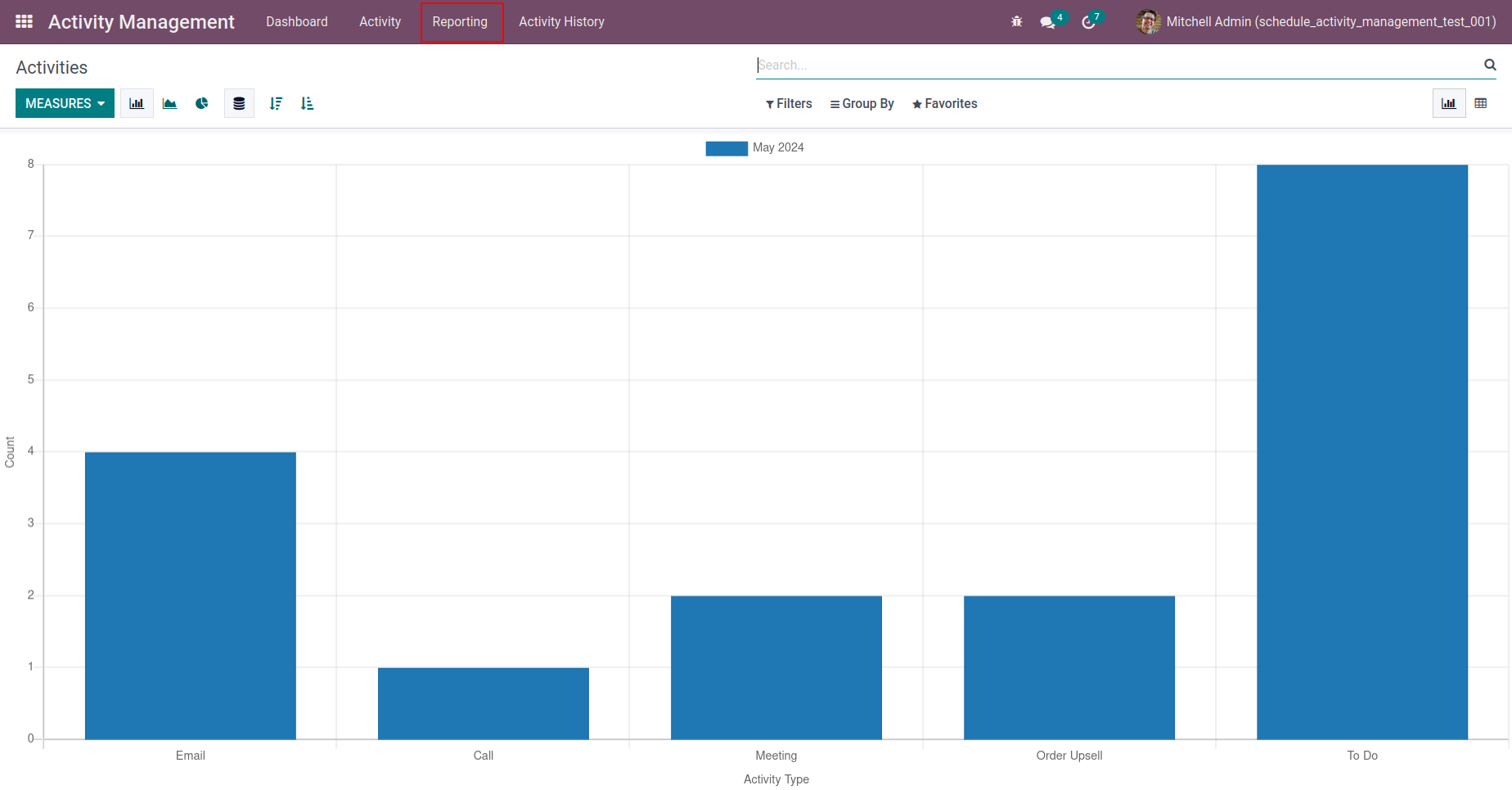Open the apps grid menu icon
1512x790 pixels.
point(25,22)
